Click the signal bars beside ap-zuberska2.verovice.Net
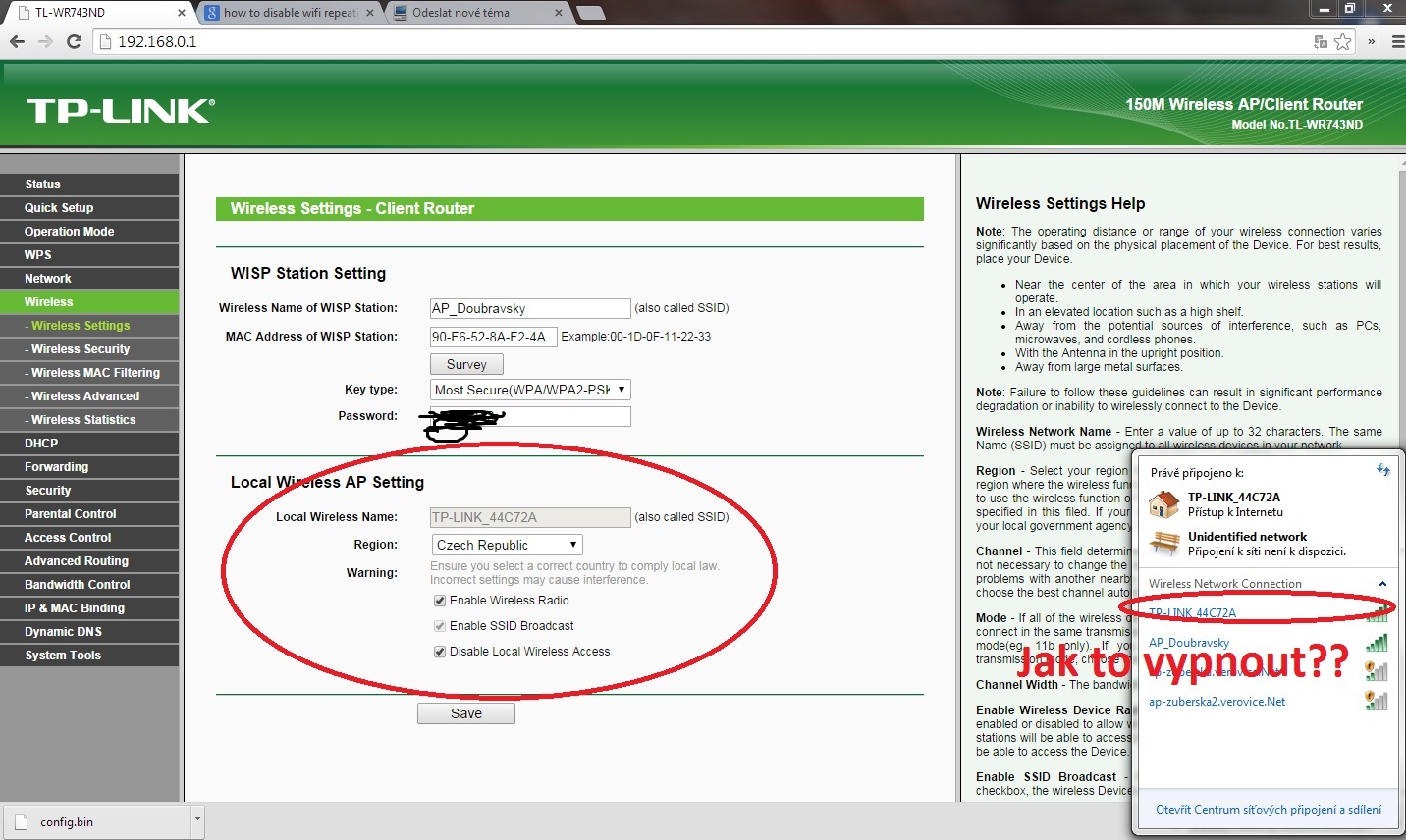The height and width of the screenshot is (840, 1406). click(1377, 701)
